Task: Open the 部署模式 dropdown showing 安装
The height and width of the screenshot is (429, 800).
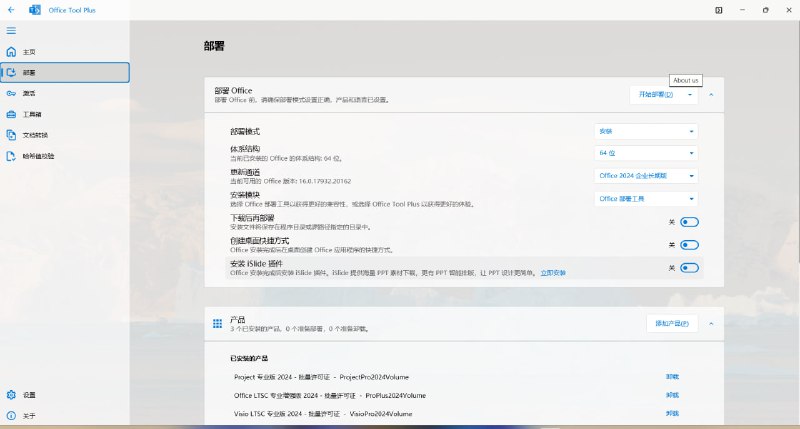Action: 646,132
